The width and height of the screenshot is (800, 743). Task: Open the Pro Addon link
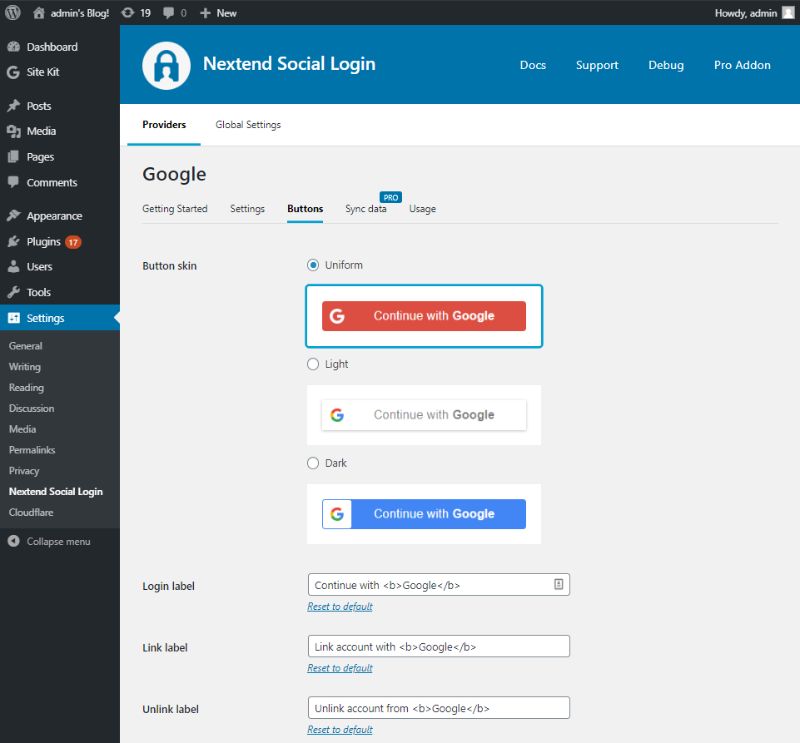[x=742, y=65]
